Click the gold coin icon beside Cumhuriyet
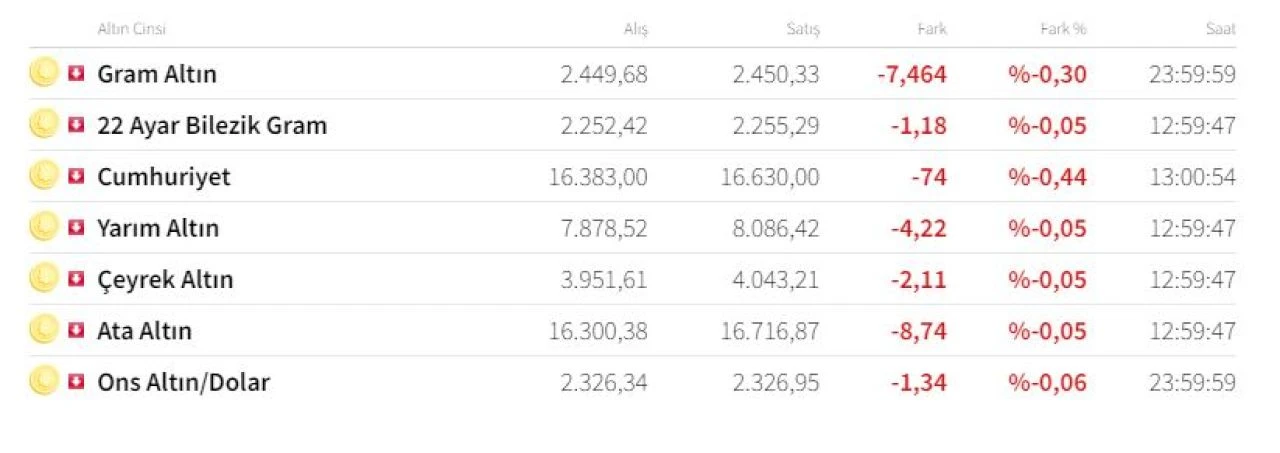The width and height of the screenshot is (1280, 453). [x=43, y=176]
